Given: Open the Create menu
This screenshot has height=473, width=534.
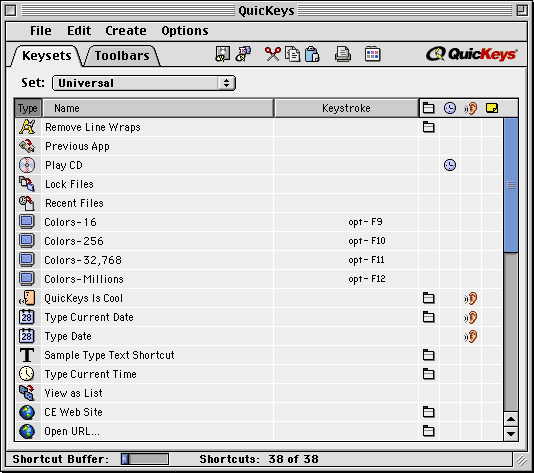Looking at the screenshot, I should (126, 31).
